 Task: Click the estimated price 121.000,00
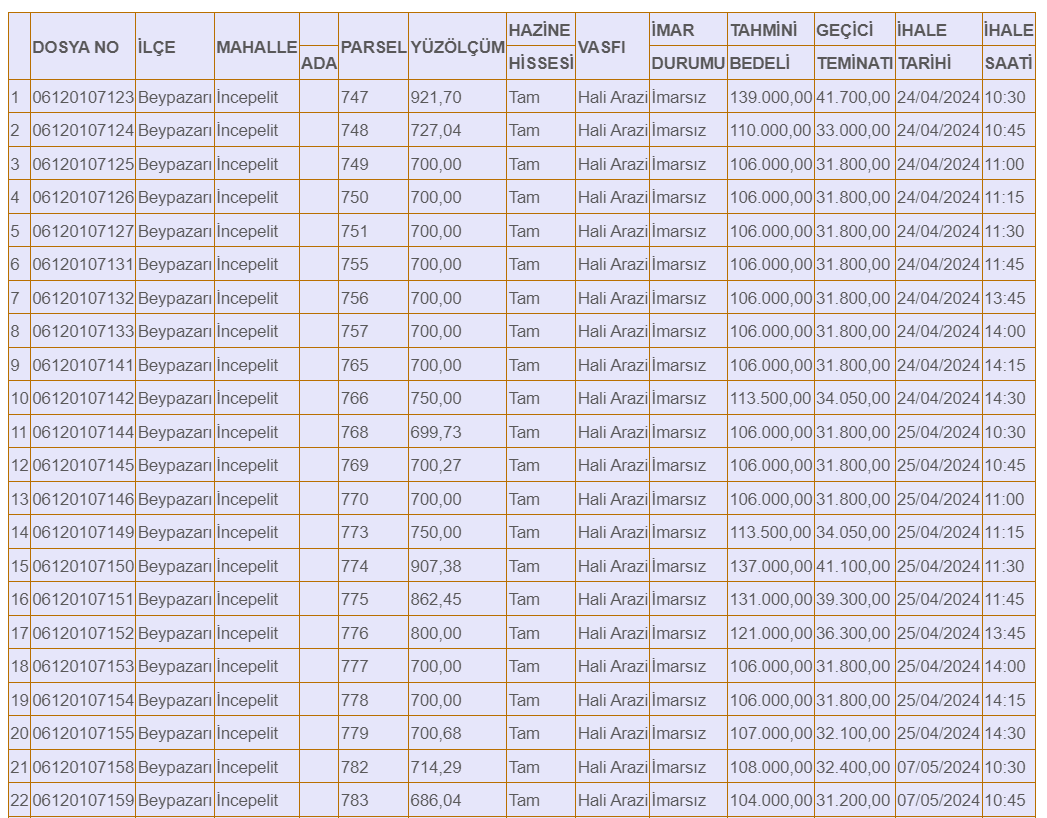[770, 634]
